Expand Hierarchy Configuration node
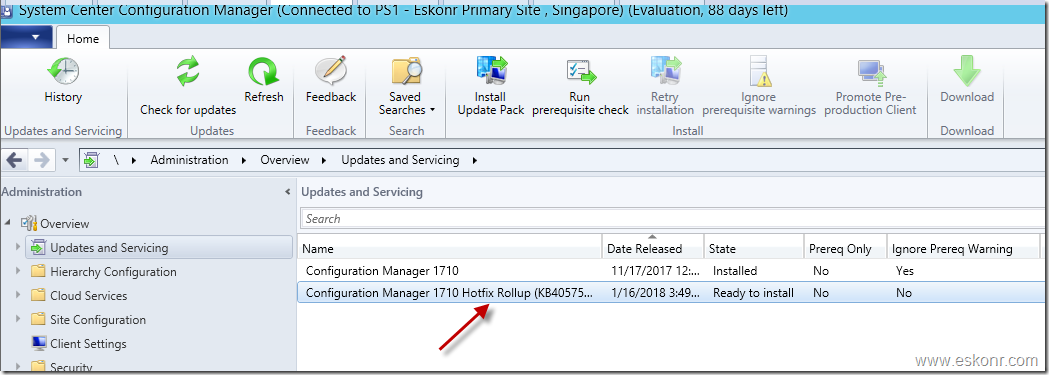Viewport: 1049px width, 375px height. [18, 271]
